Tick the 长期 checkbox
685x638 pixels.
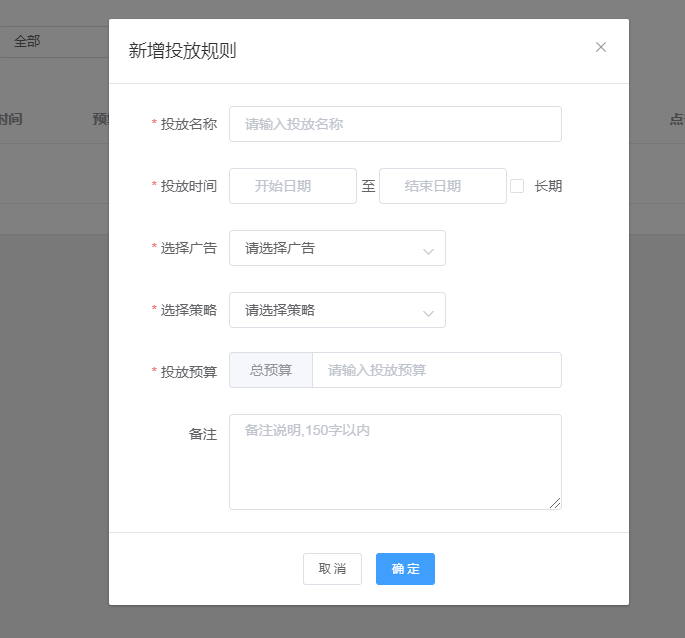517,186
